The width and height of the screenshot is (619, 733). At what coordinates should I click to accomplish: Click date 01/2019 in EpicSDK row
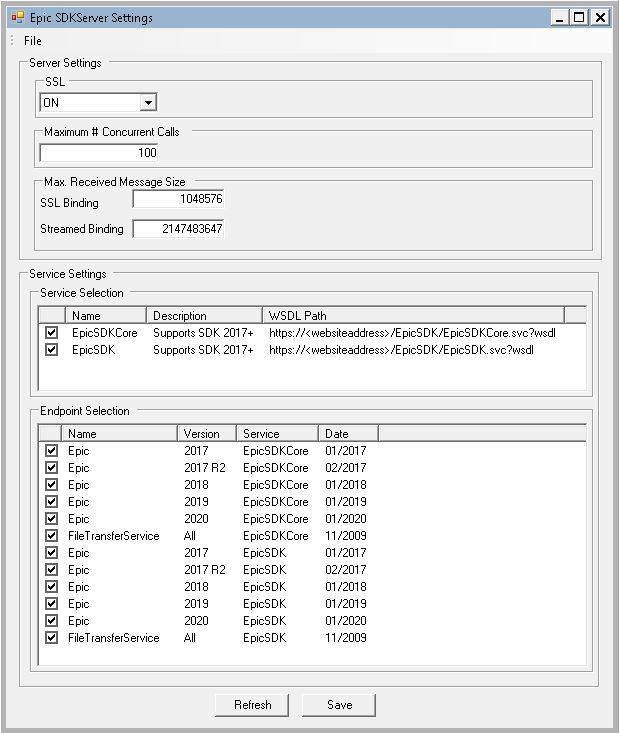click(346, 604)
